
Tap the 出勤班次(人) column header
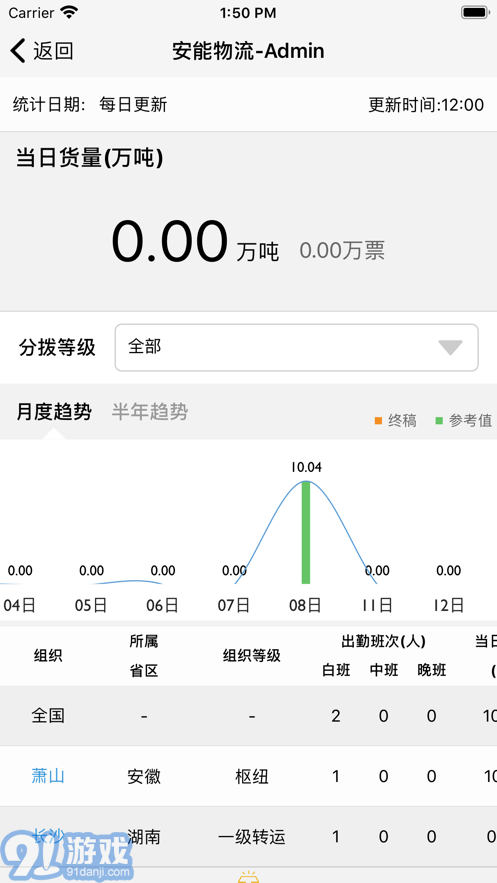[x=383, y=641]
